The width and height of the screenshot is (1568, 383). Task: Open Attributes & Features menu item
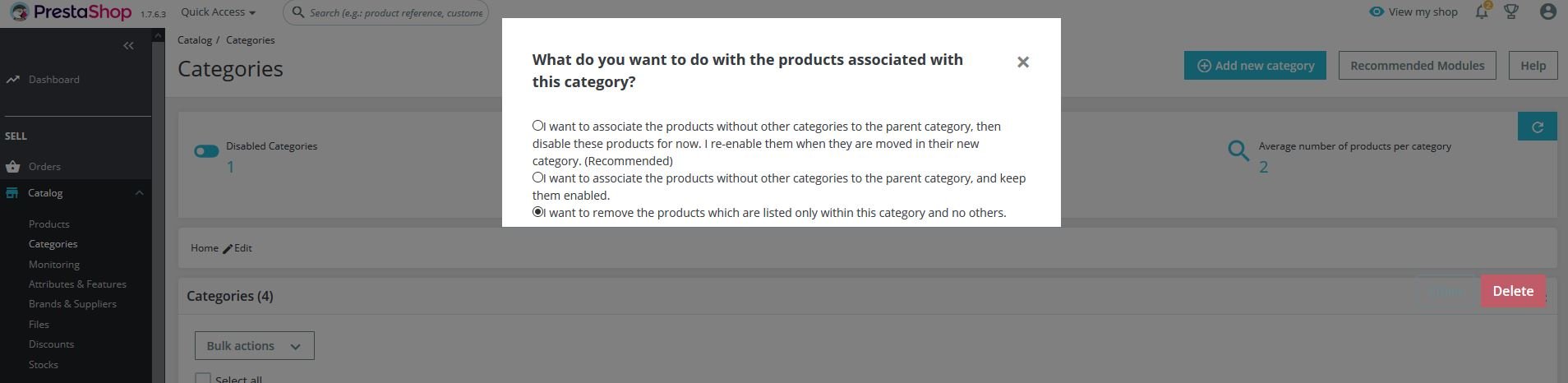tap(77, 284)
